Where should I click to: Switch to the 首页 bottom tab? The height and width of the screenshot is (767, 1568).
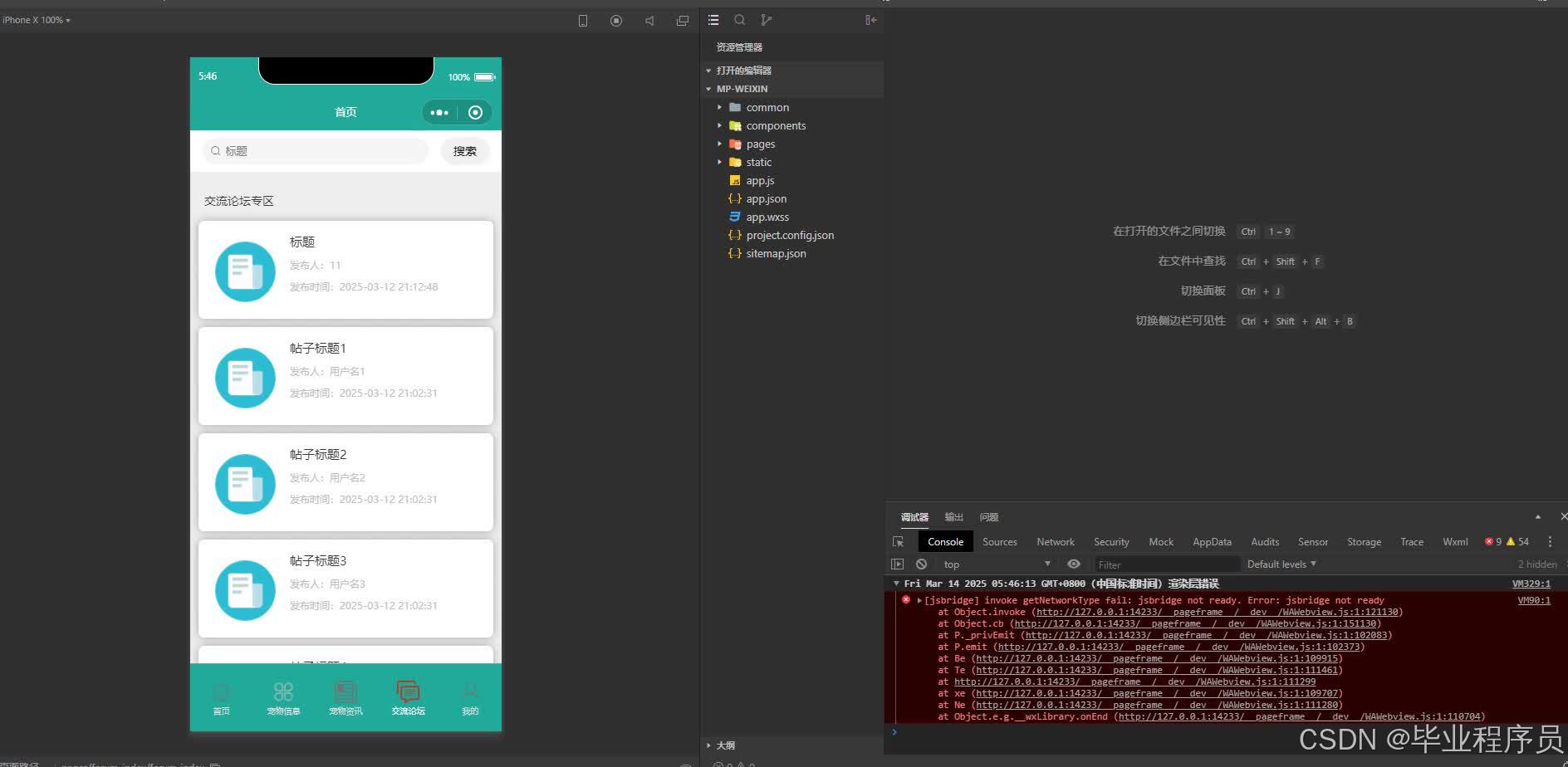tap(221, 699)
